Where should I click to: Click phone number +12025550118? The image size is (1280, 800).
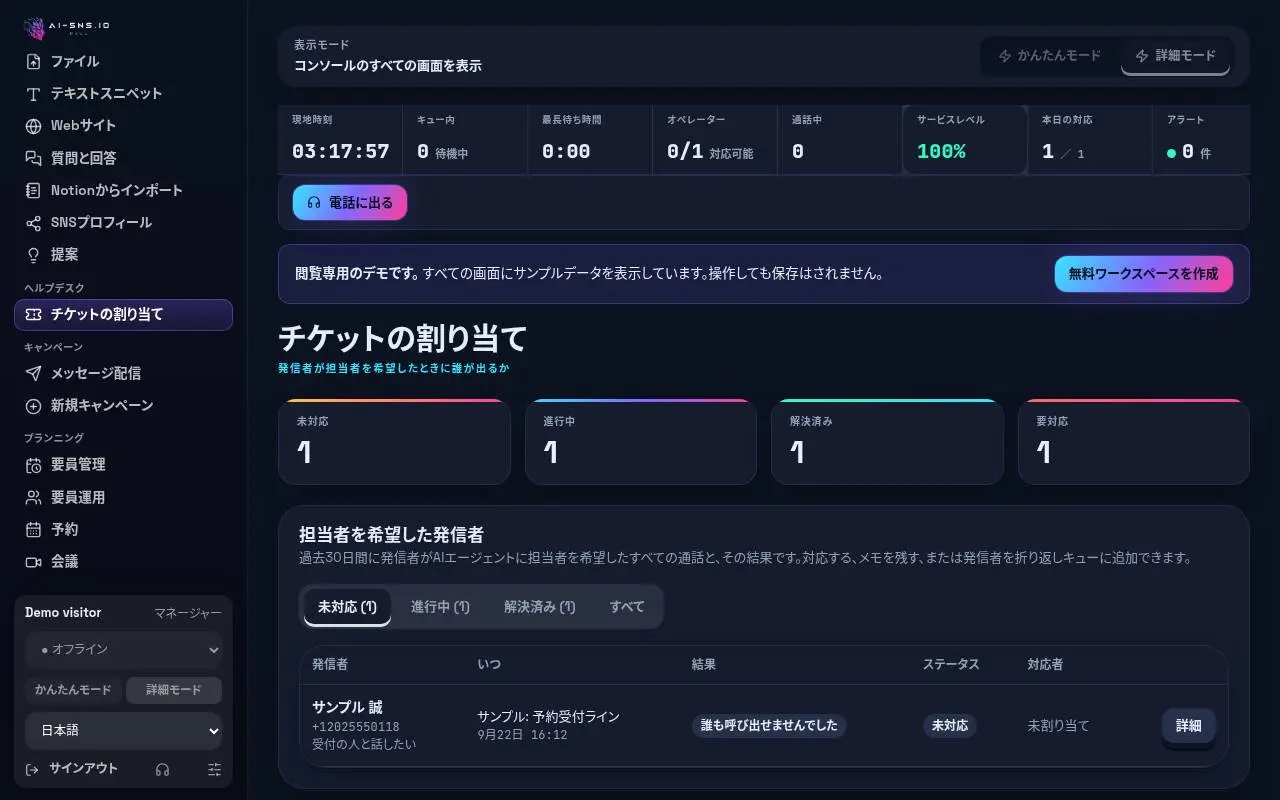coord(356,727)
